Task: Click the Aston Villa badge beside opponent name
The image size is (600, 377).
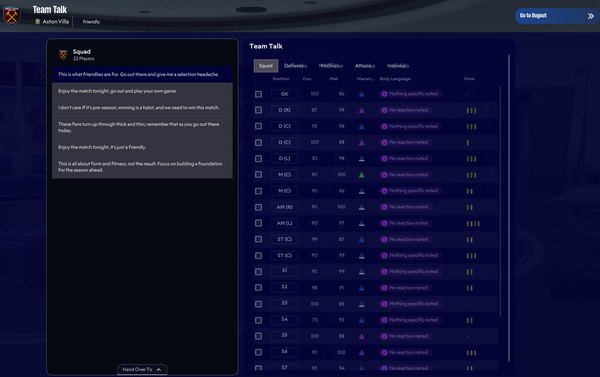Action: click(38, 22)
